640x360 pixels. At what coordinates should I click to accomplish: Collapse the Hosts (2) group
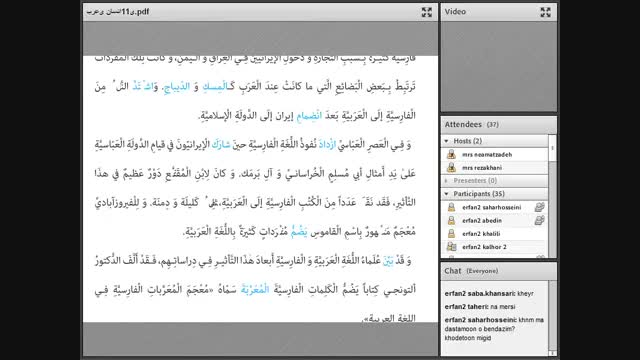pyautogui.click(x=447, y=141)
